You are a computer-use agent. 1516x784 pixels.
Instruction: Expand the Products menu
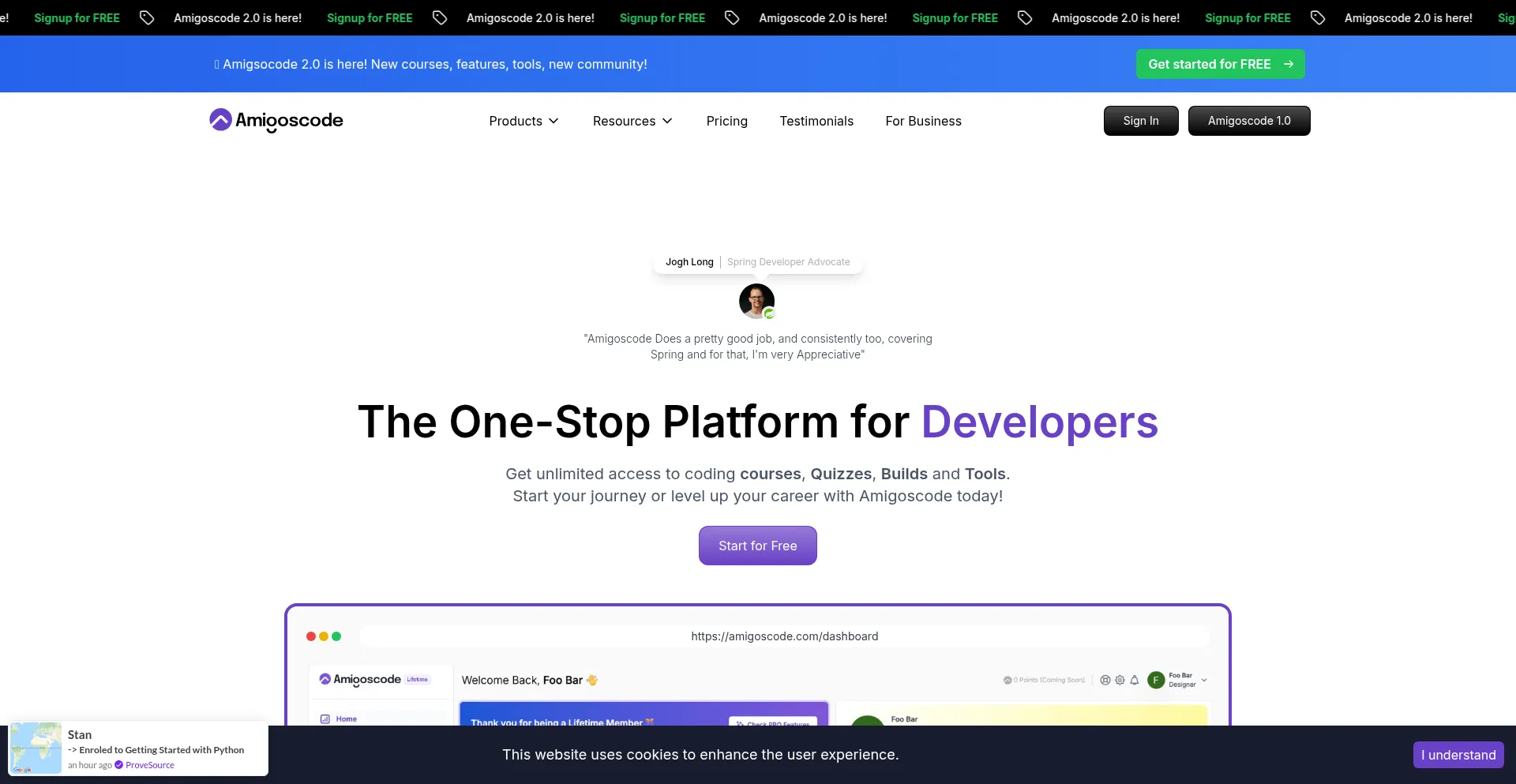pos(523,121)
